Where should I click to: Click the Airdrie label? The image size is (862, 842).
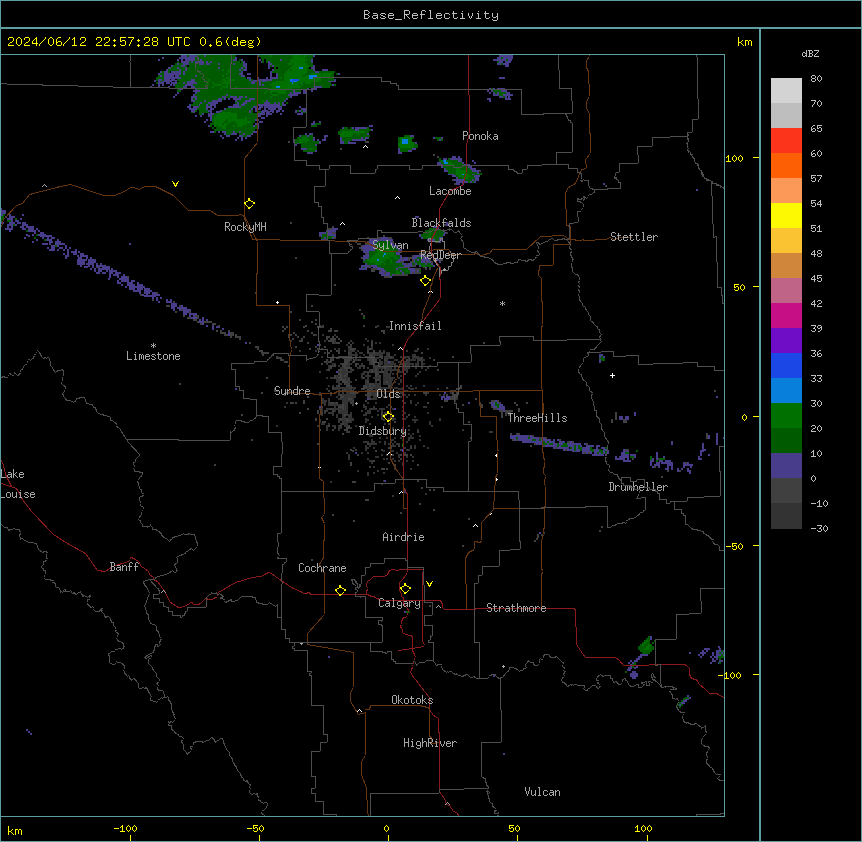pyautogui.click(x=403, y=537)
